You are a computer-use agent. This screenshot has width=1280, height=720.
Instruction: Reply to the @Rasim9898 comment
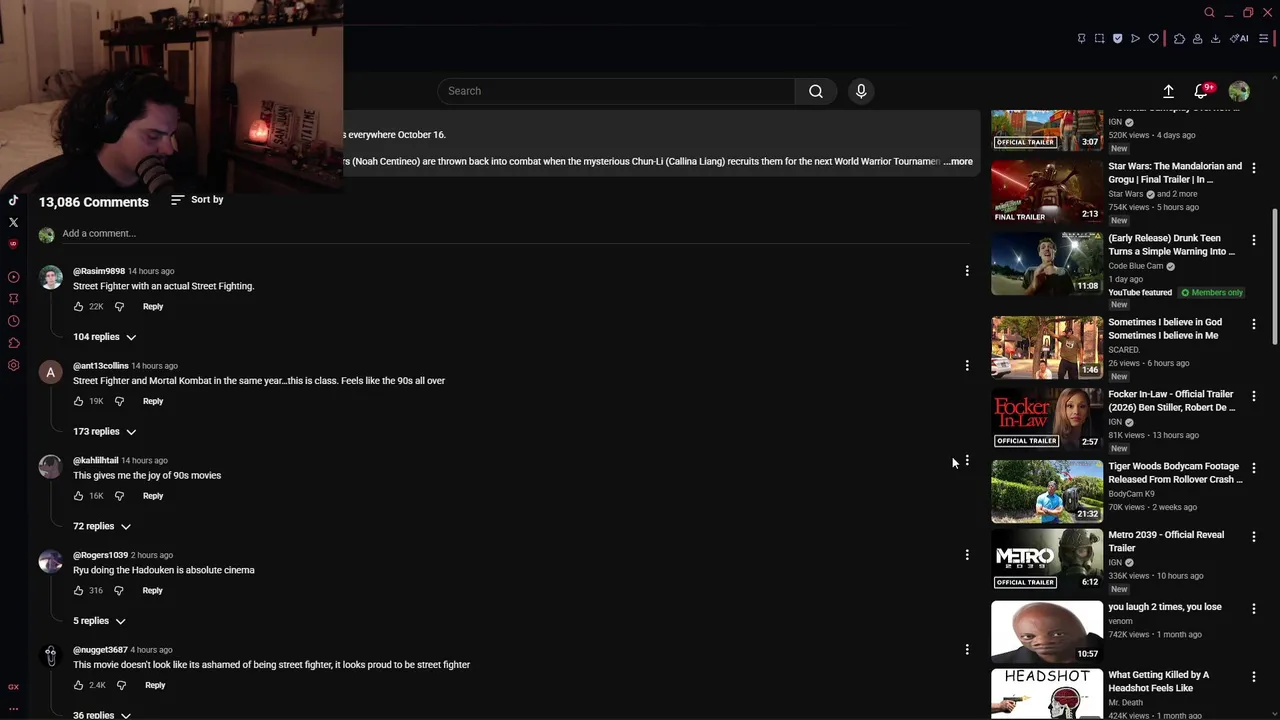tap(153, 307)
